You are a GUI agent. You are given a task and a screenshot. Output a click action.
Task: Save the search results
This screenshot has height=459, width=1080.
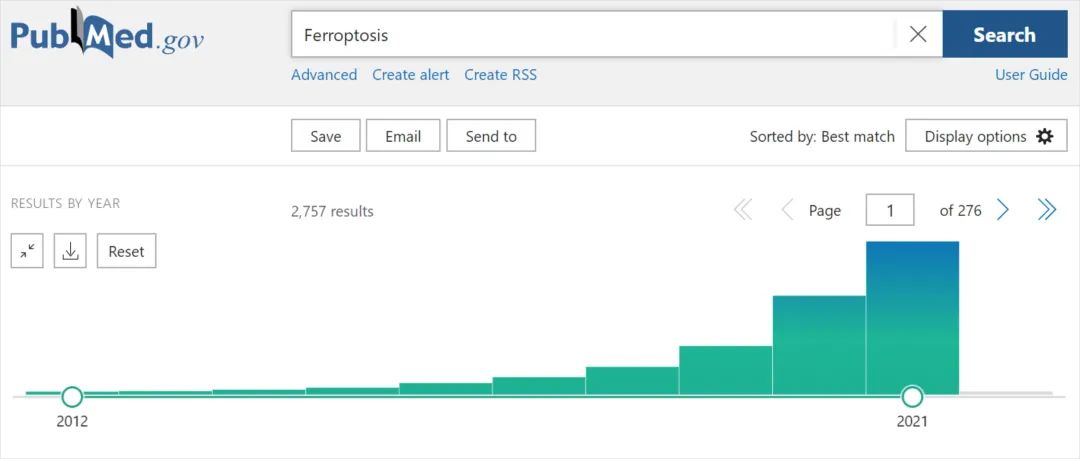[326, 136]
